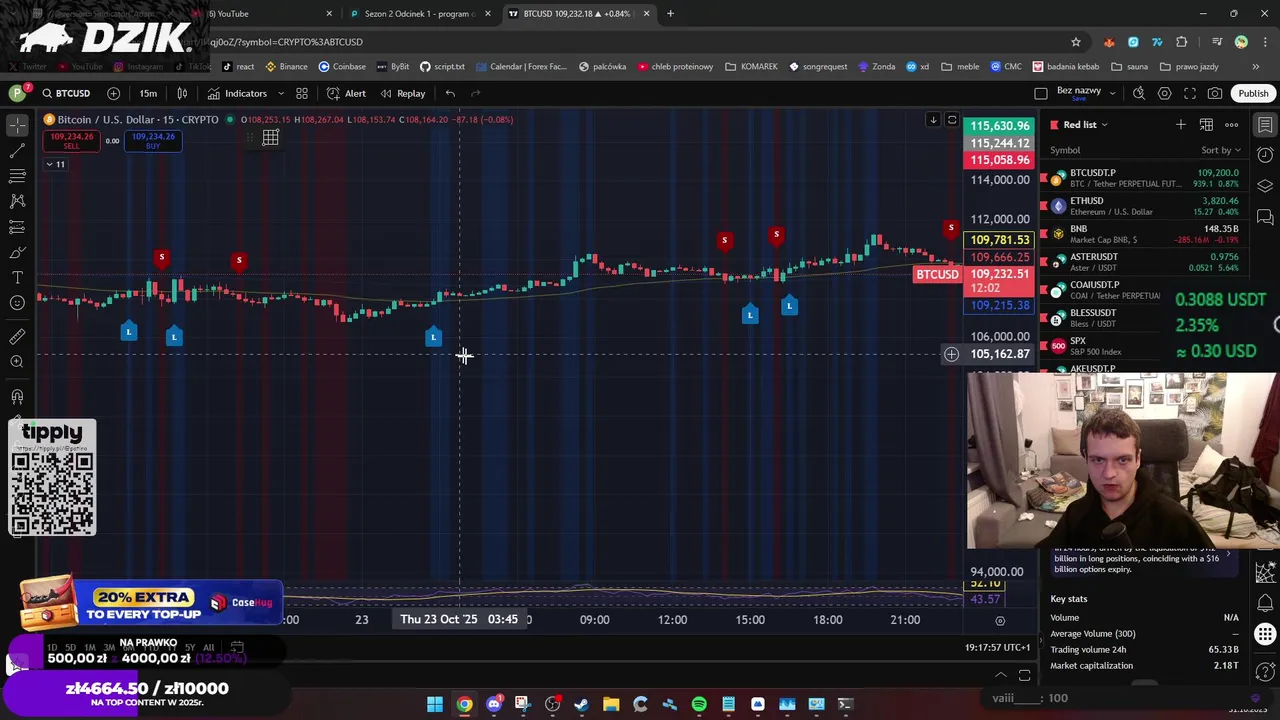Select the Text annotation tool
This screenshot has height=720, width=1280.
pyautogui.click(x=17, y=277)
